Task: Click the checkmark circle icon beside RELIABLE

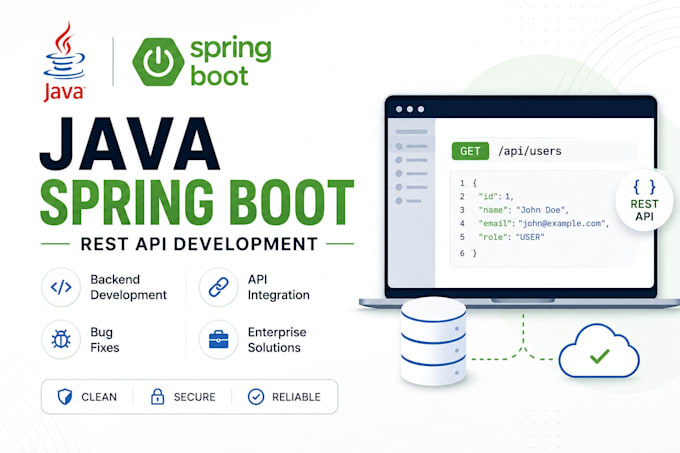Action: pyautogui.click(x=256, y=397)
